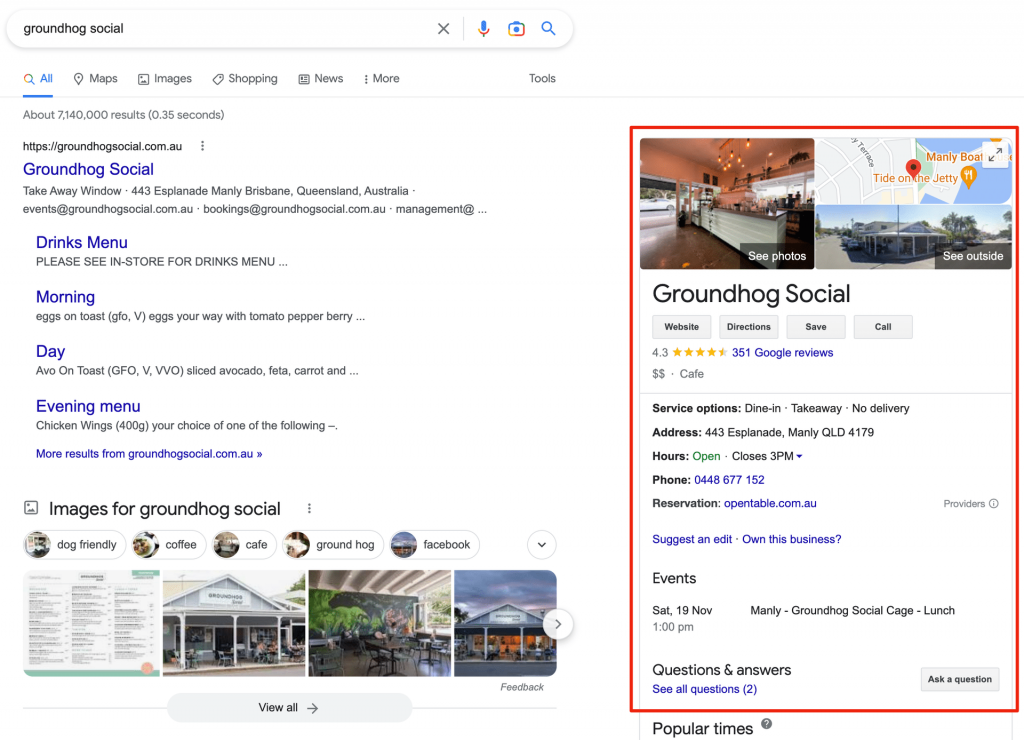This screenshot has height=740, width=1024.
Task: Filter images by coffee chip
Action: point(168,545)
